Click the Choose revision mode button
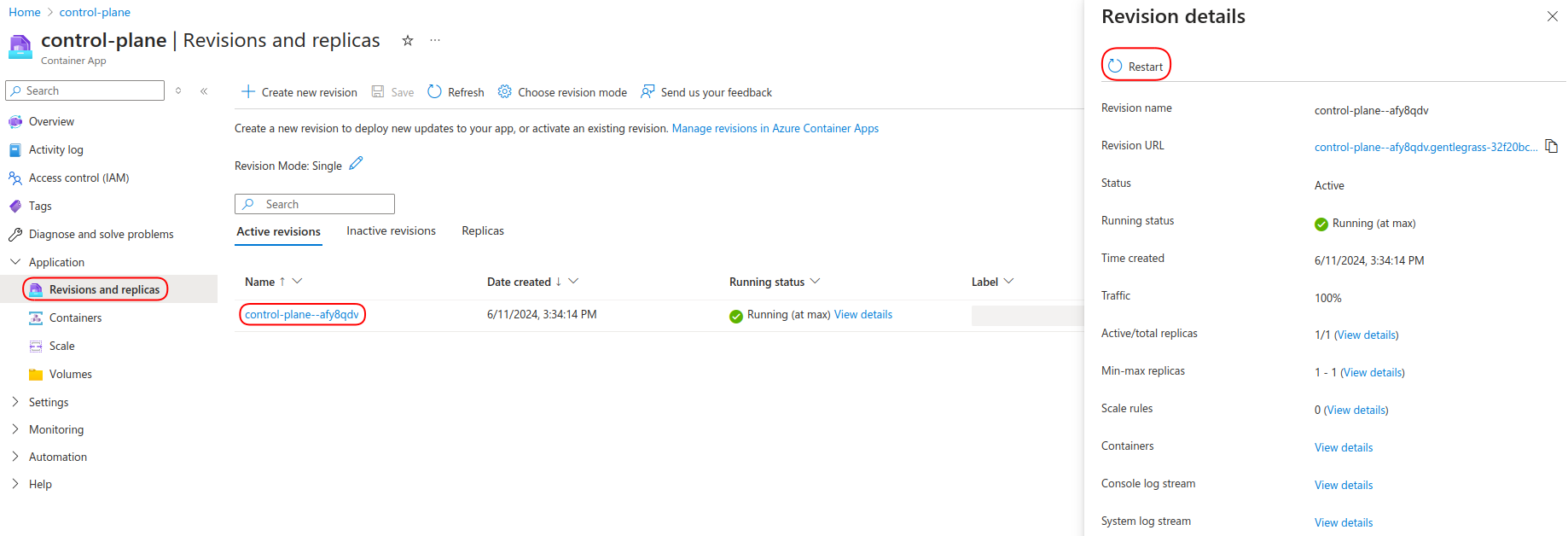The width and height of the screenshot is (1568, 536). pyautogui.click(x=562, y=91)
